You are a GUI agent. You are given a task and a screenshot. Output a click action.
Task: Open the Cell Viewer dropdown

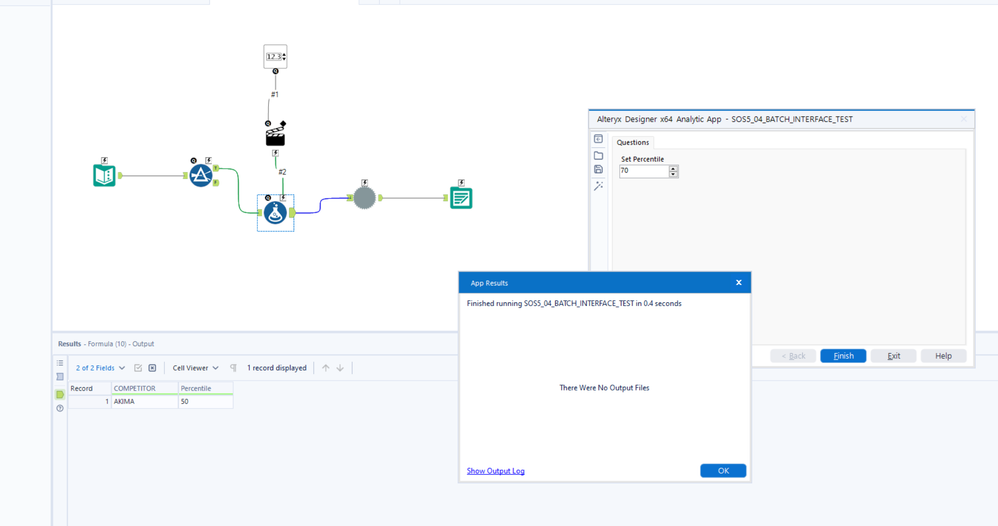click(x=195, y=368)
